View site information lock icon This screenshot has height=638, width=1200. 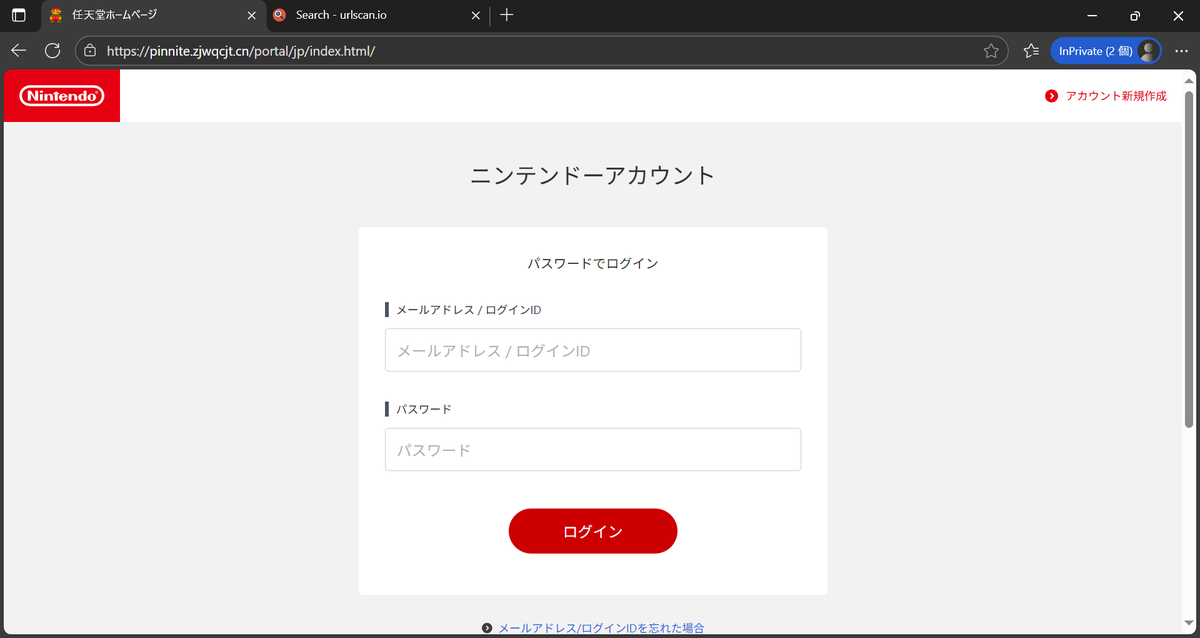click(x=90, y=50)
